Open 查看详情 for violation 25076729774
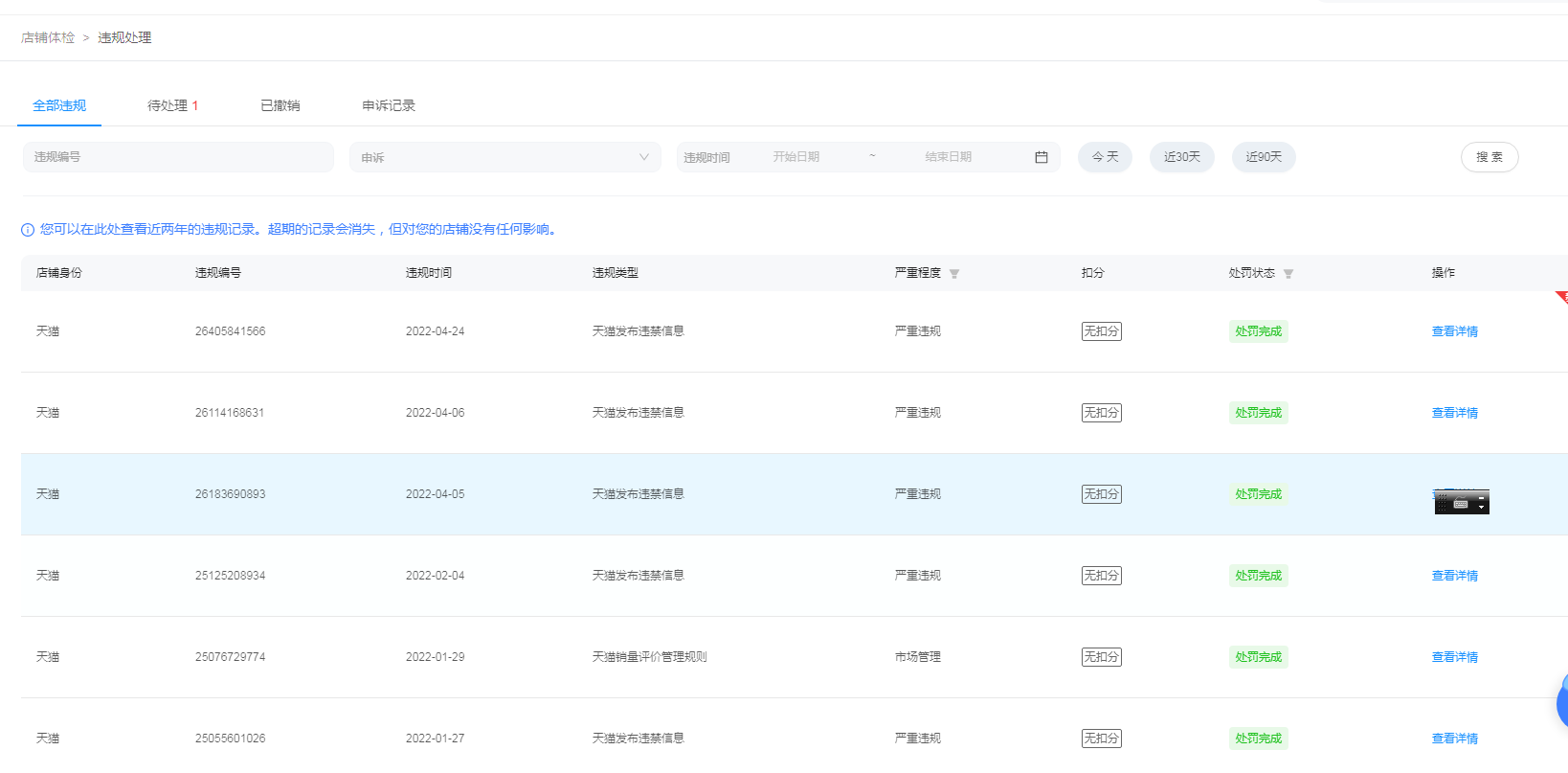The image size is (1568, 773). (1454, 657)
